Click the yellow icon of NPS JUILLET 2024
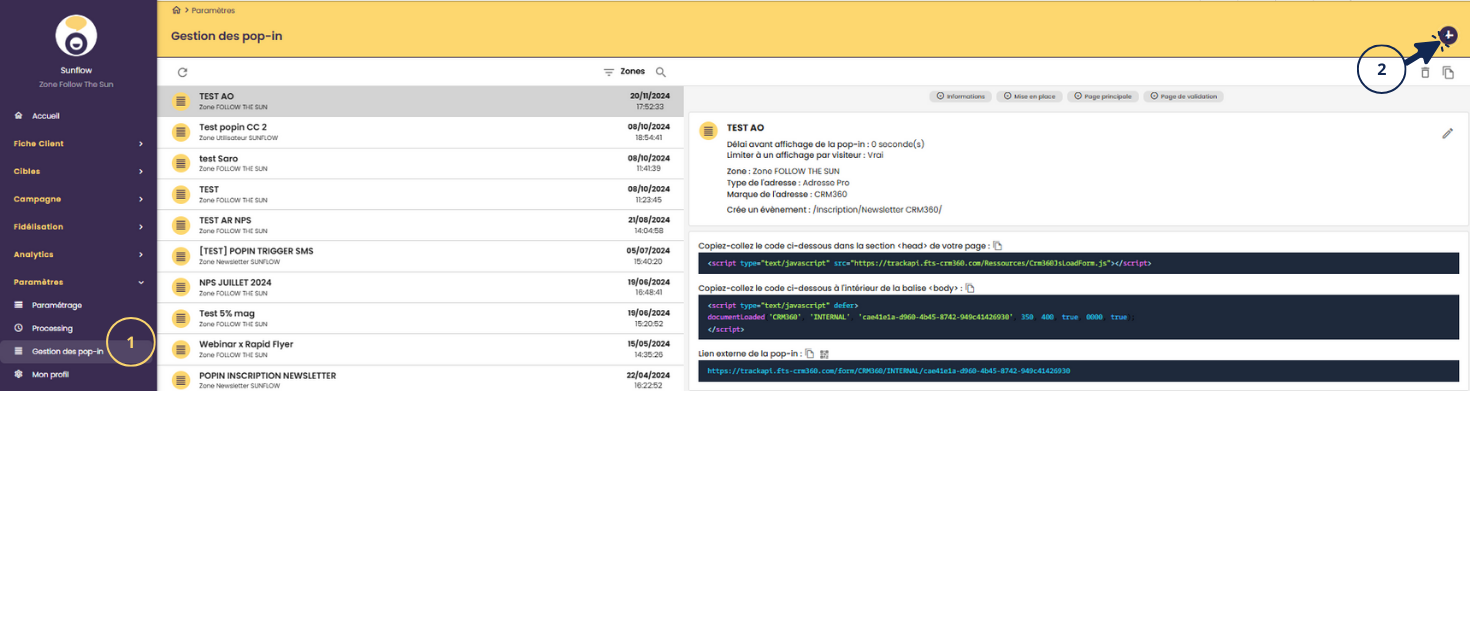The image size is (1470, 634). [181, 287]
